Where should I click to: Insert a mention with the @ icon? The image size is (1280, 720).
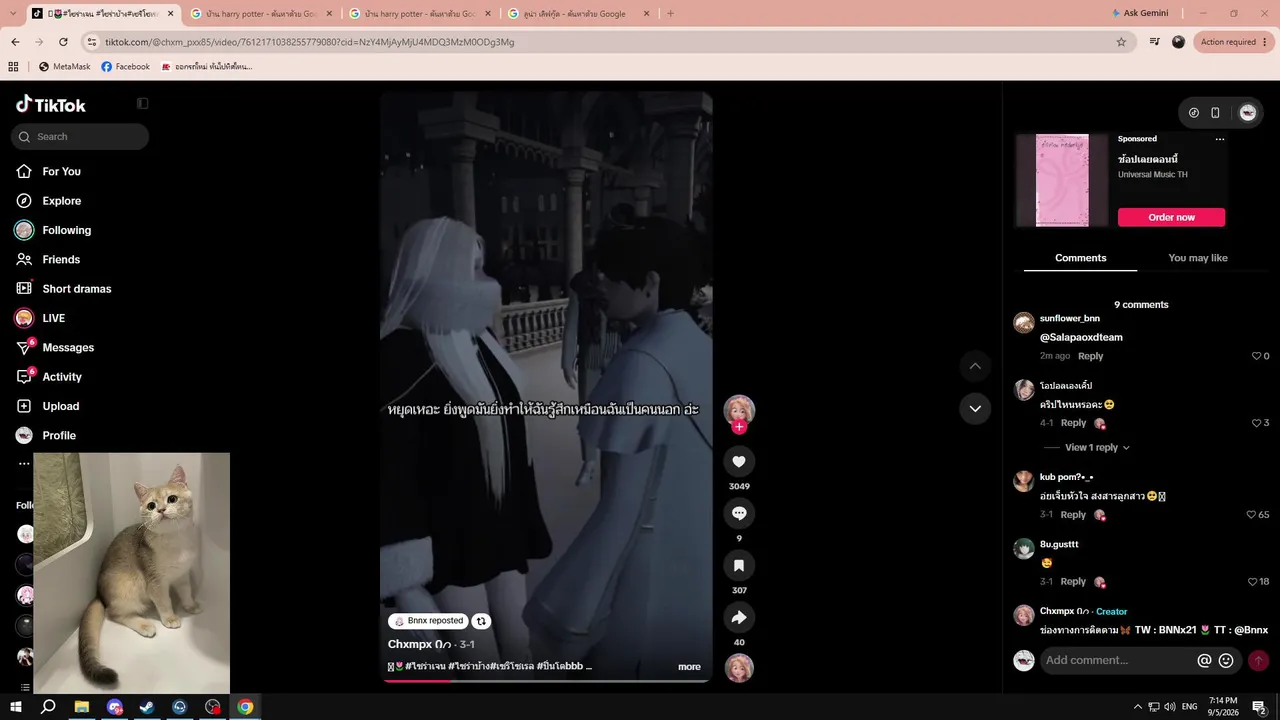1204,661
